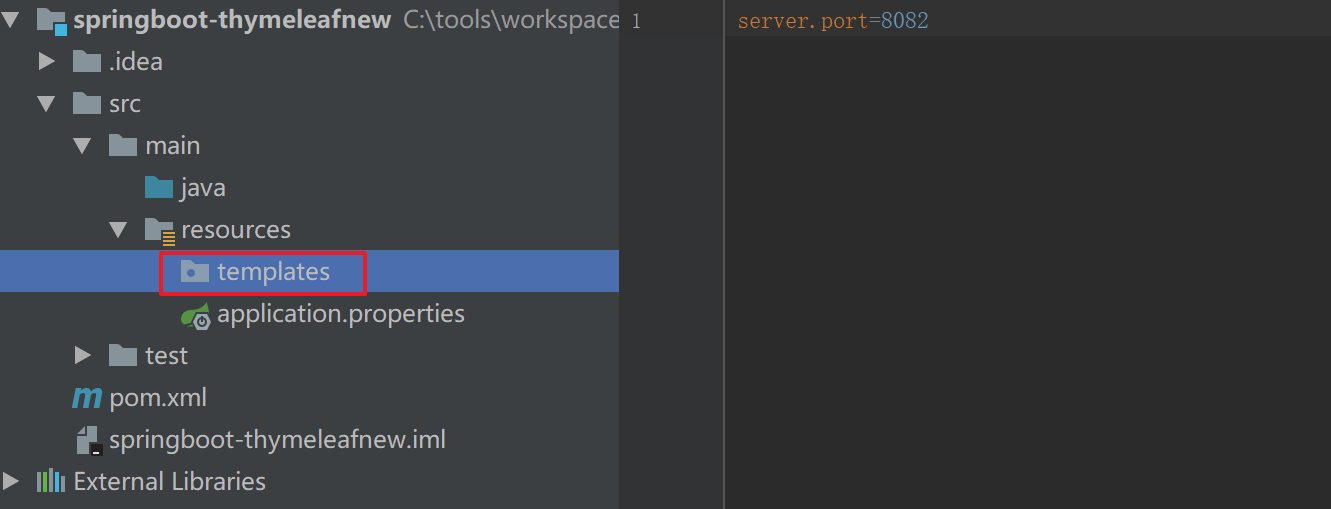1331x509 pixels.
Task: Select the resources folder name
Action: 236,230
